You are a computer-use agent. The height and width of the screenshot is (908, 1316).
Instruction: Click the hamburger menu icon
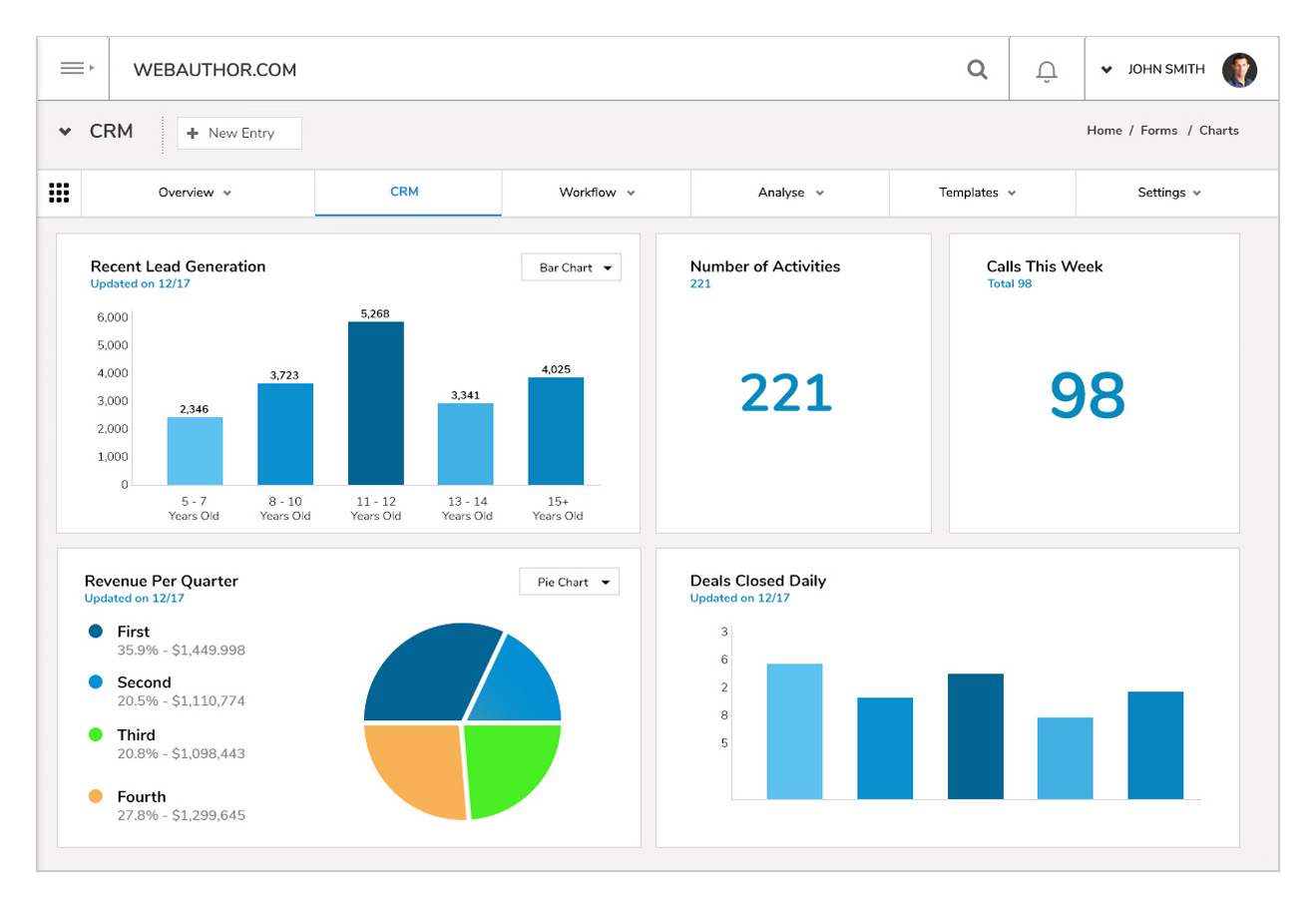[73, 69]
